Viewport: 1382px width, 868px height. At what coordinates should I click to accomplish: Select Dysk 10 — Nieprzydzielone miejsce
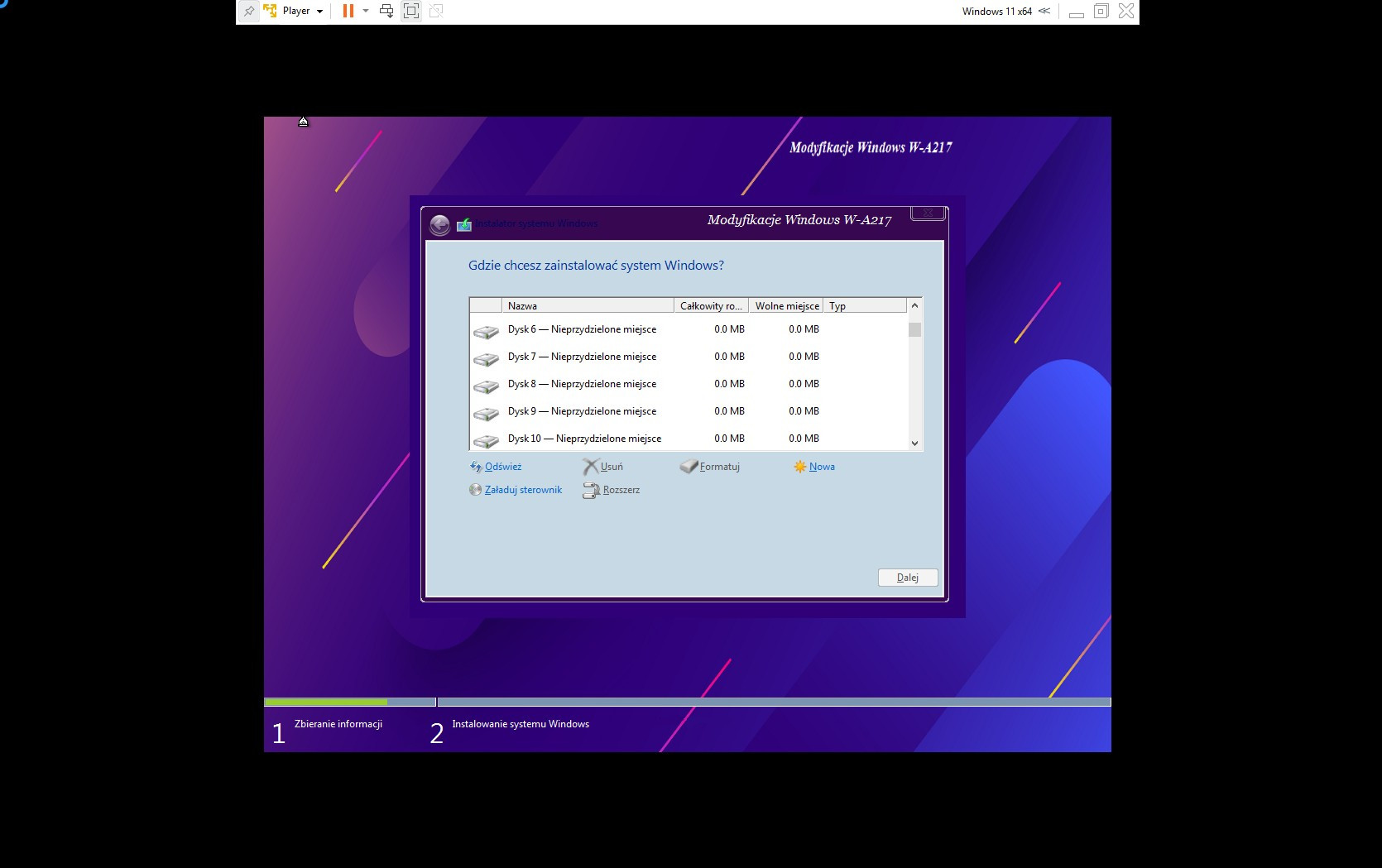[x=688, y=438]
